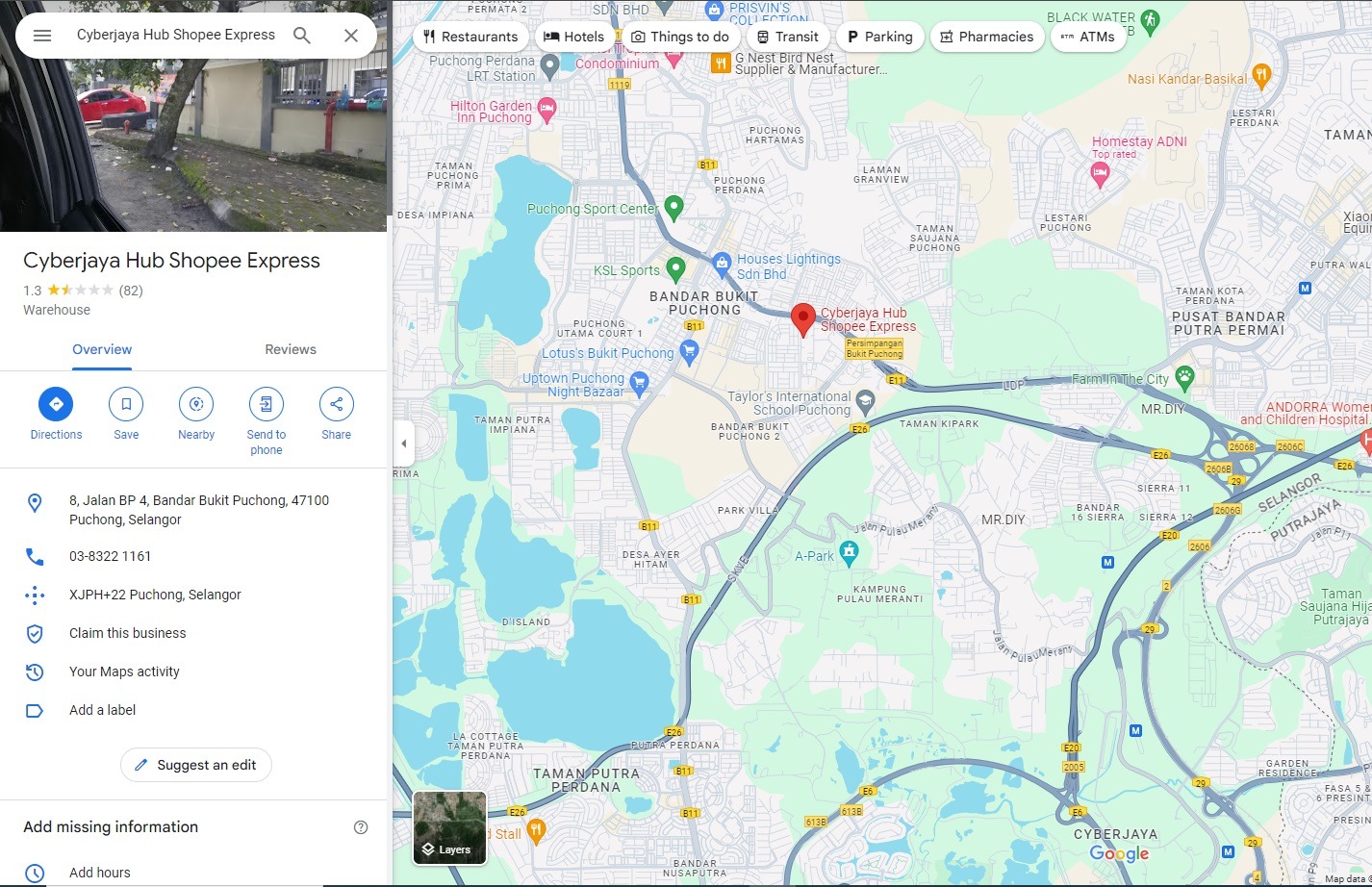Click the Send to phone icon
Screen dimensions: 1372x887
click(x=267, y=404)
